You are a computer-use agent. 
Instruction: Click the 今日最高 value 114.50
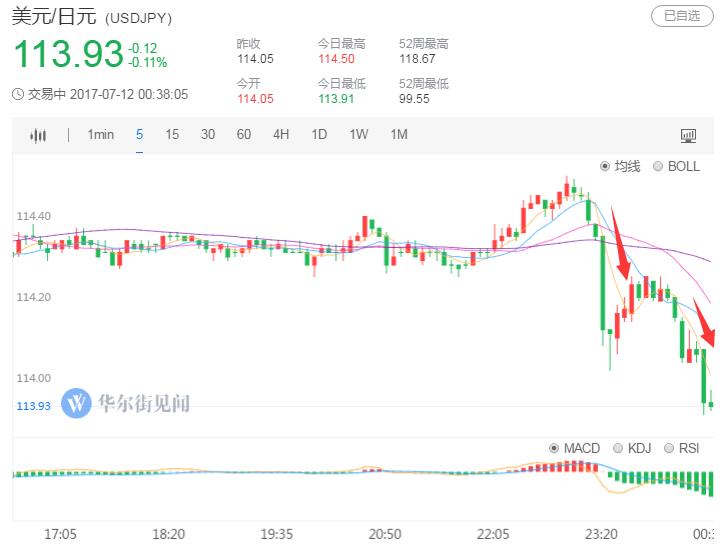click(x=337, y=59)
